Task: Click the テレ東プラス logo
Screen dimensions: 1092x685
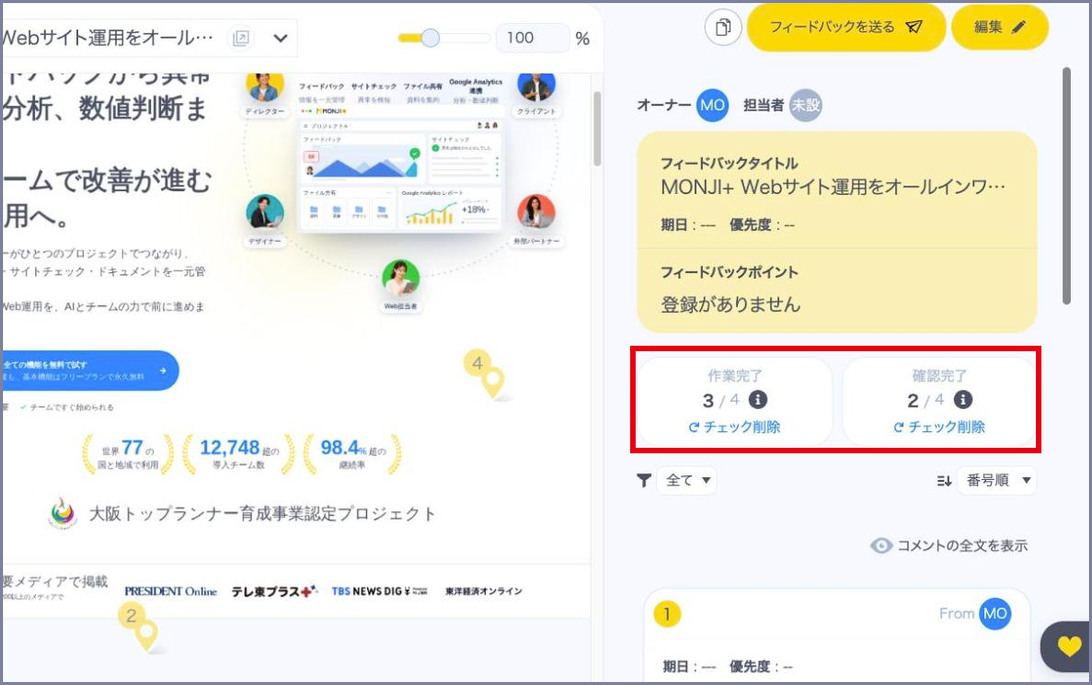Action: [274, 591]
